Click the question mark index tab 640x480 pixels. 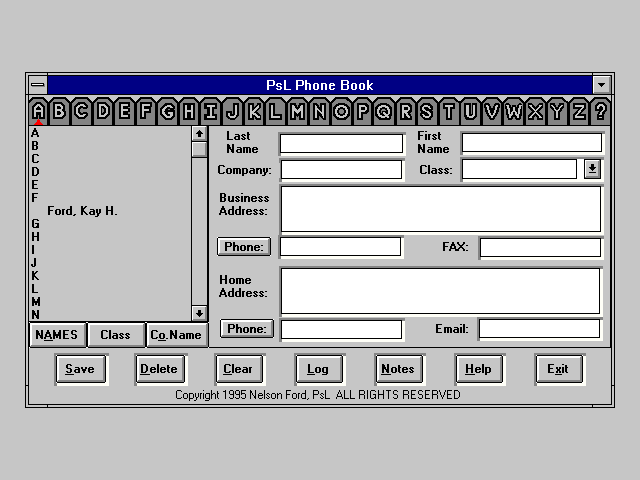coord(600,111)
